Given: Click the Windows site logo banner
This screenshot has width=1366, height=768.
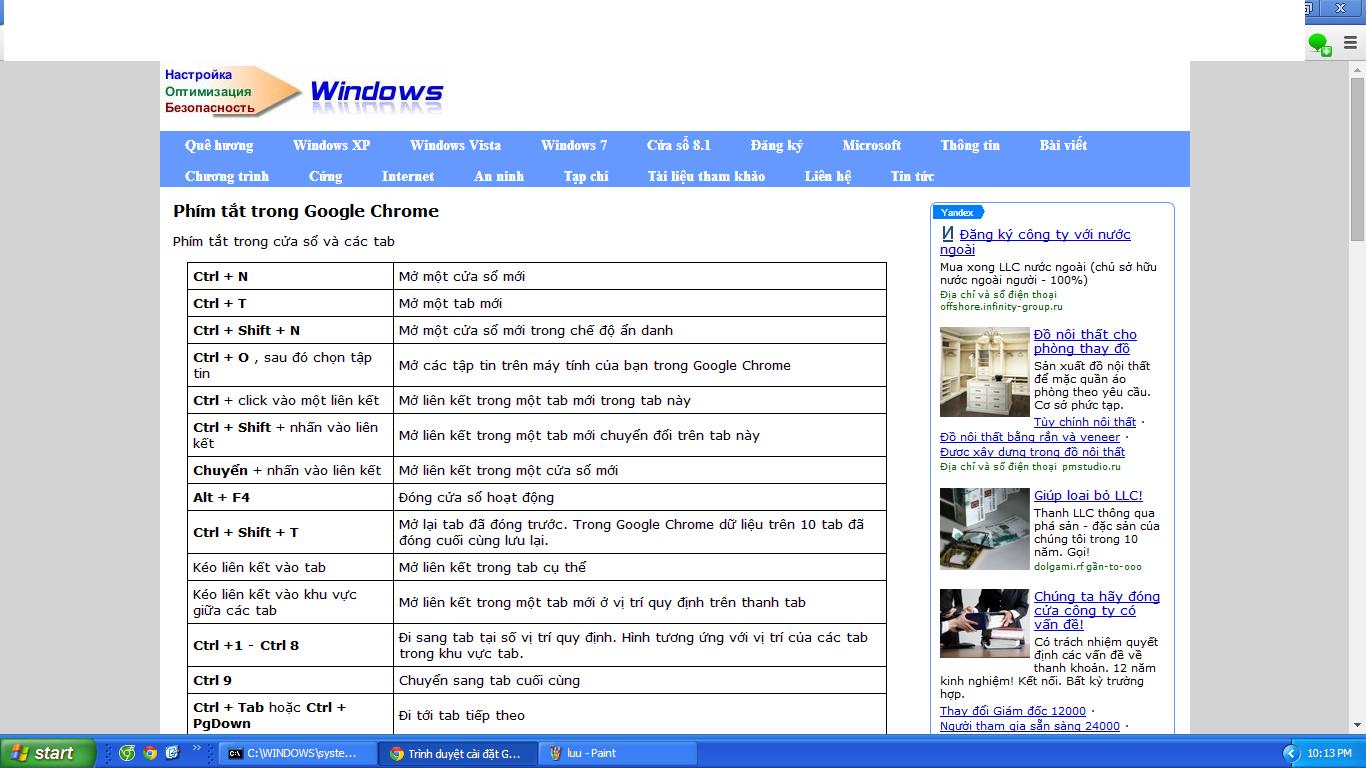Looking at the screenshot, I should pyautogui.click(x=304, y=91).
